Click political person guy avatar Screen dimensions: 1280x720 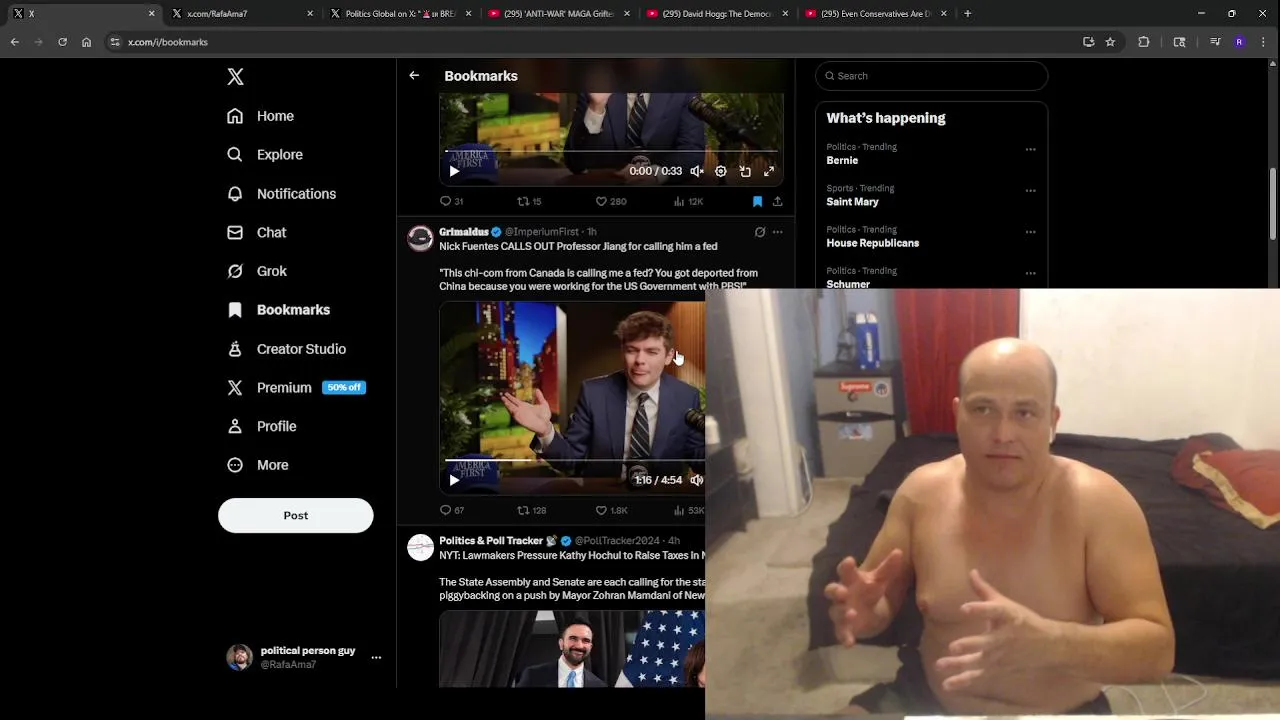click(x=239, y=657)
